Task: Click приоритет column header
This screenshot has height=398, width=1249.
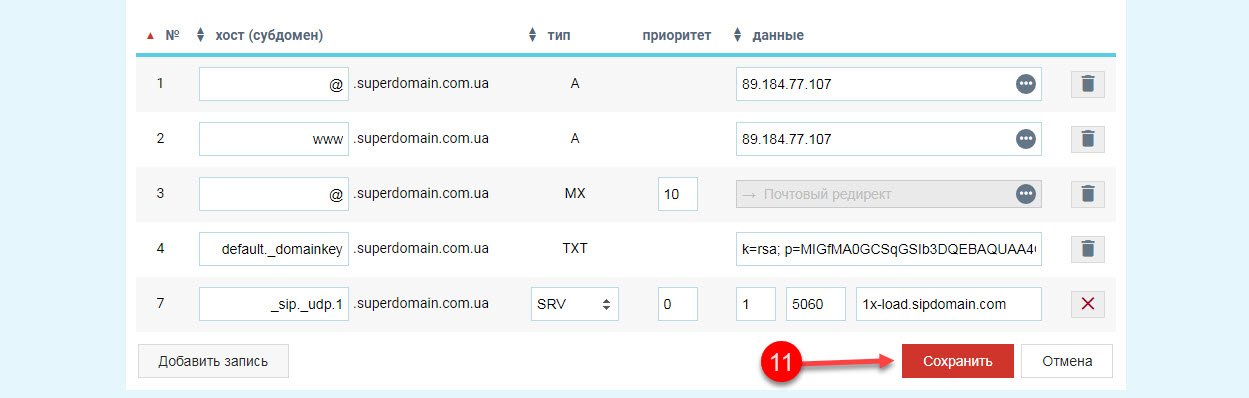Action: pyautogui.click(x=677, y=35)
